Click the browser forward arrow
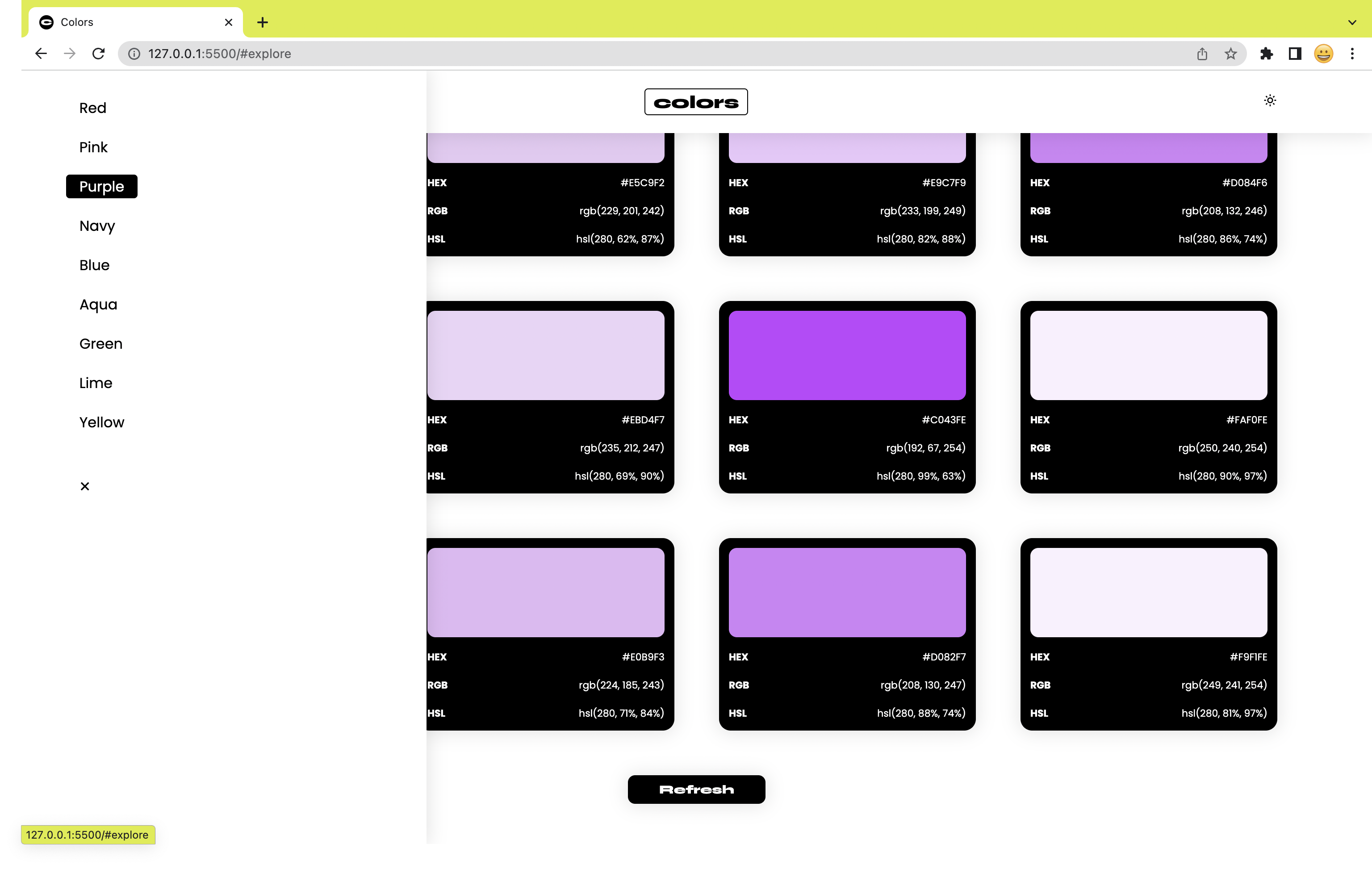 point(70,54)
